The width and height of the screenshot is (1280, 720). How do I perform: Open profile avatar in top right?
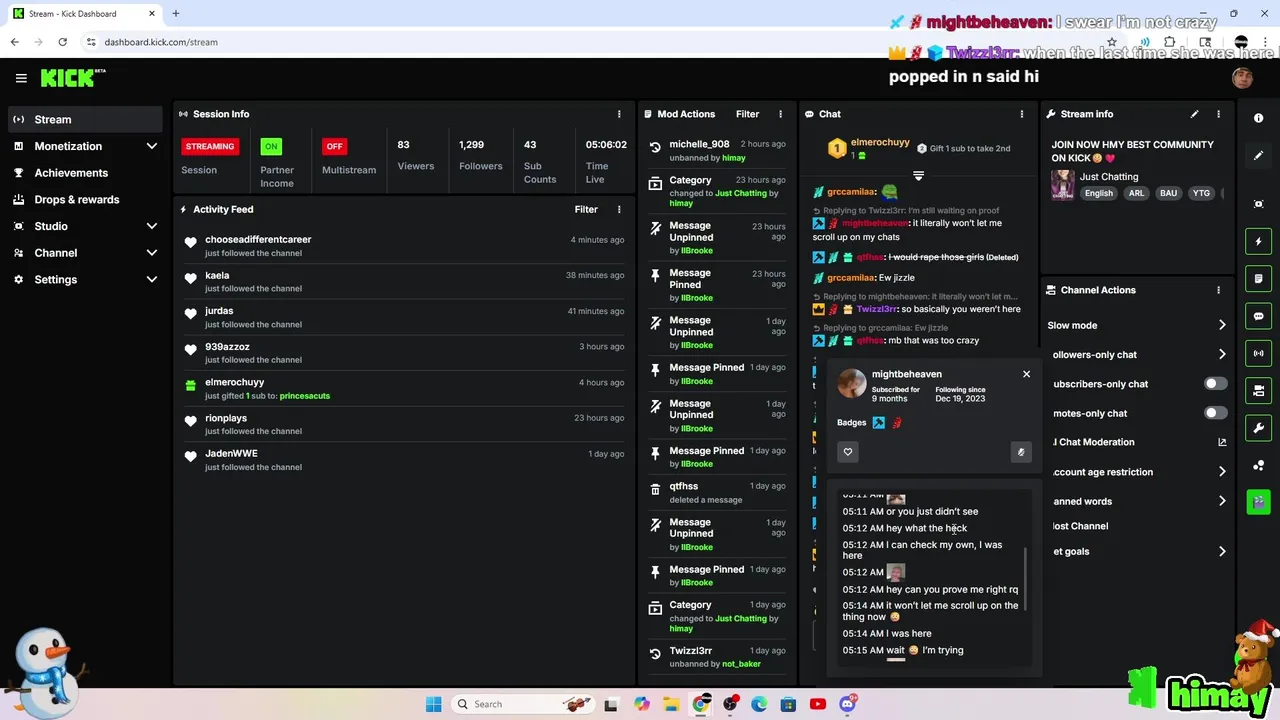(1242, 78)
